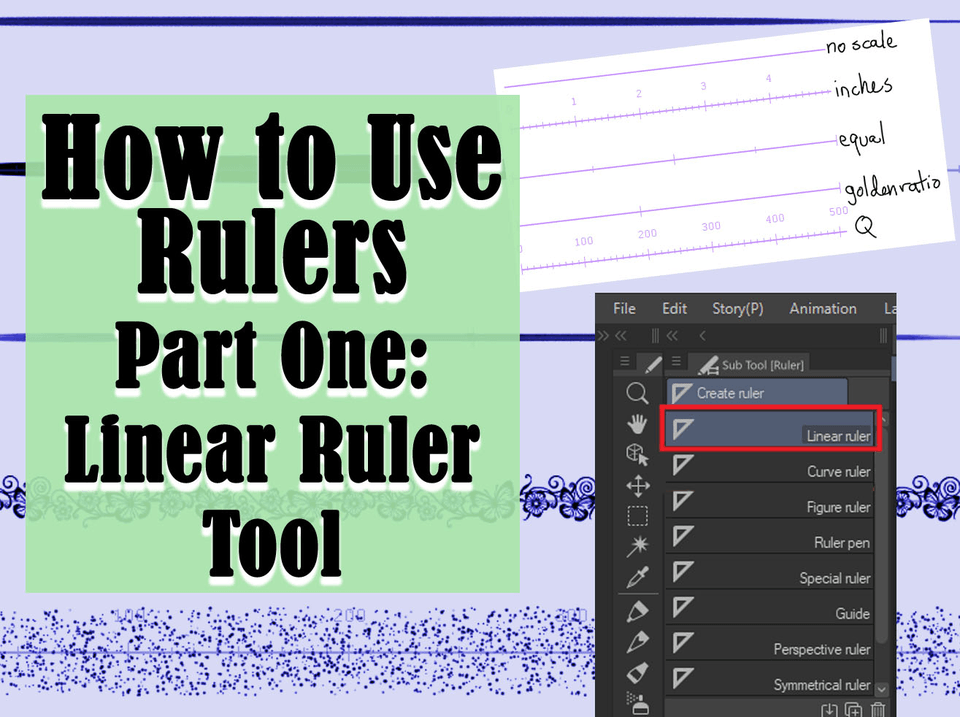Choose the Ruler pen sub tool
This screenshot has height=717, width=960.
(x=770, y=537)
